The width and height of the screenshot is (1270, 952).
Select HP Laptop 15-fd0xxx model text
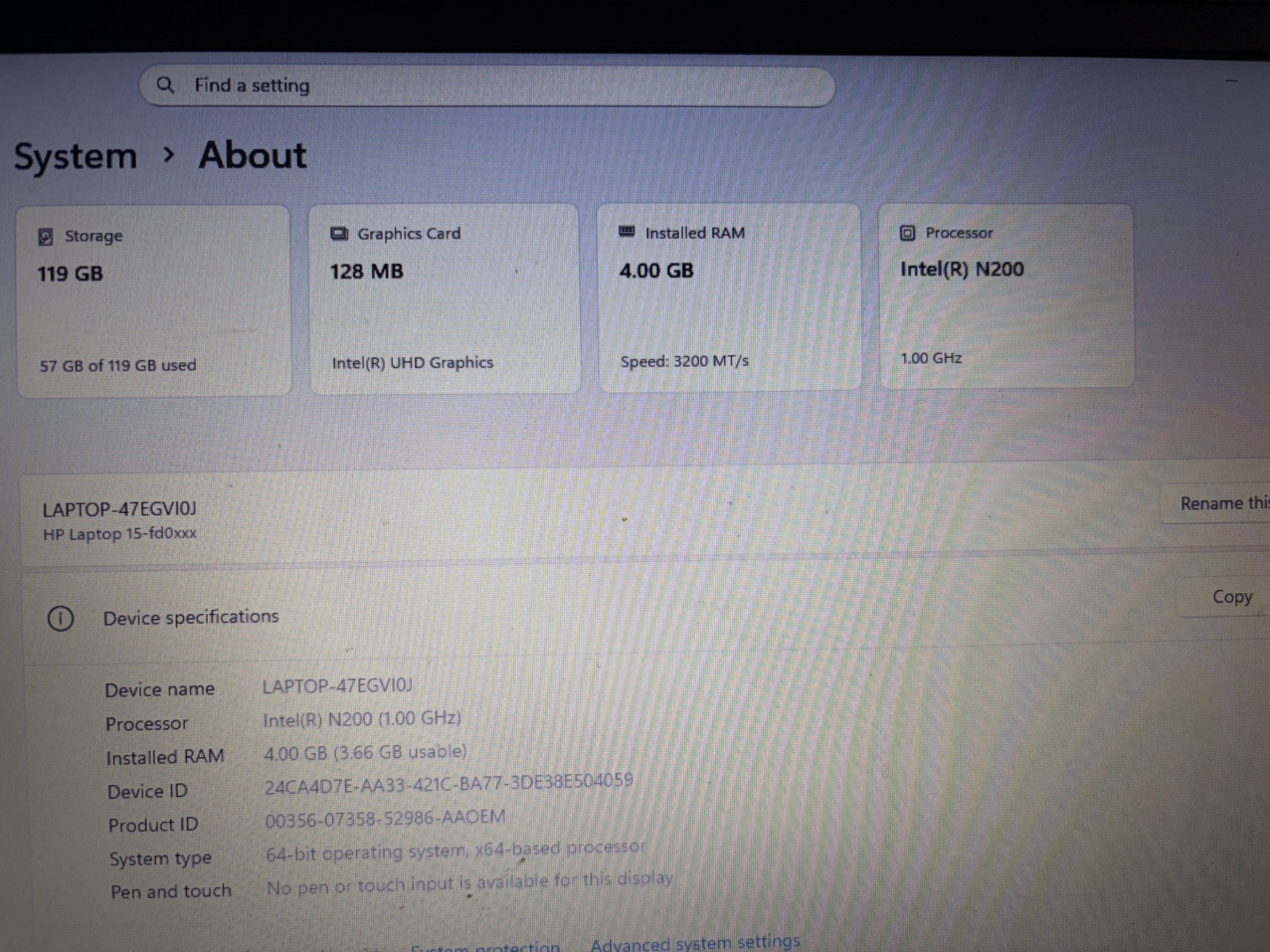coord(119,534)
